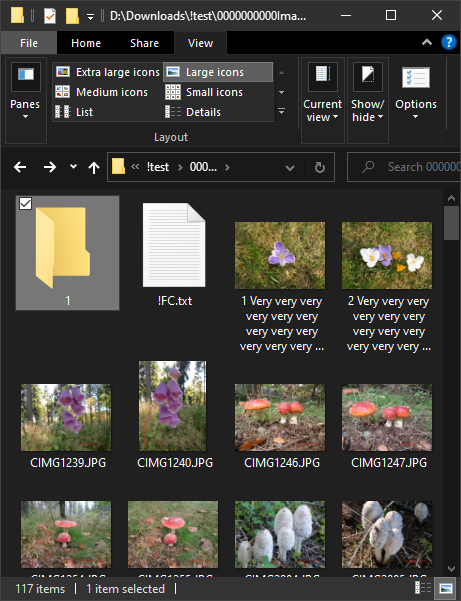Screen dimensions: 461x601
Task: Select white shaggy mushrooms thumbnail in bottom row
Action: tap(280, 535)
